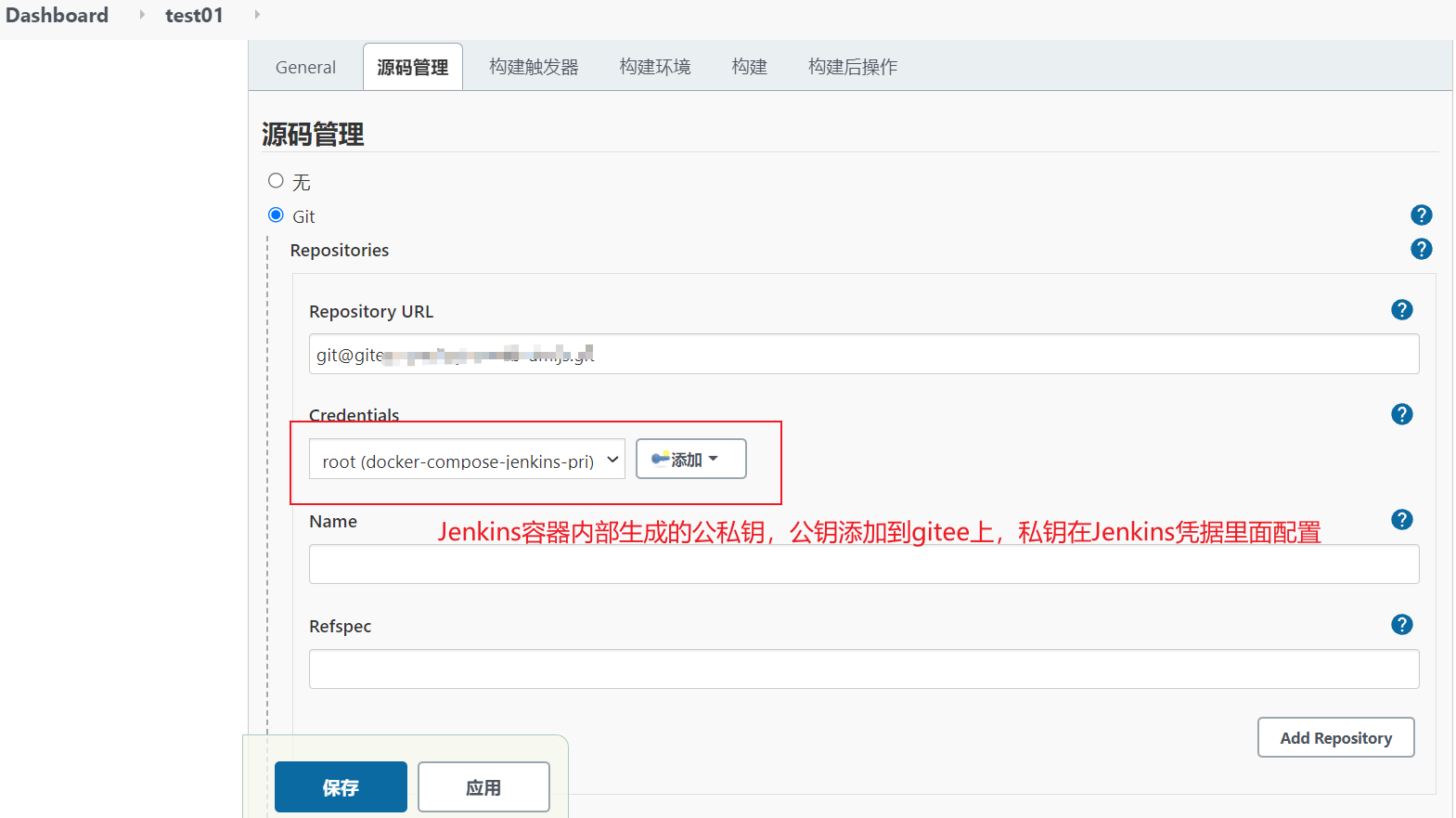Show help for Repository URL field
The height and width of the screenshot is (818, 1456).
(1401, 310)
